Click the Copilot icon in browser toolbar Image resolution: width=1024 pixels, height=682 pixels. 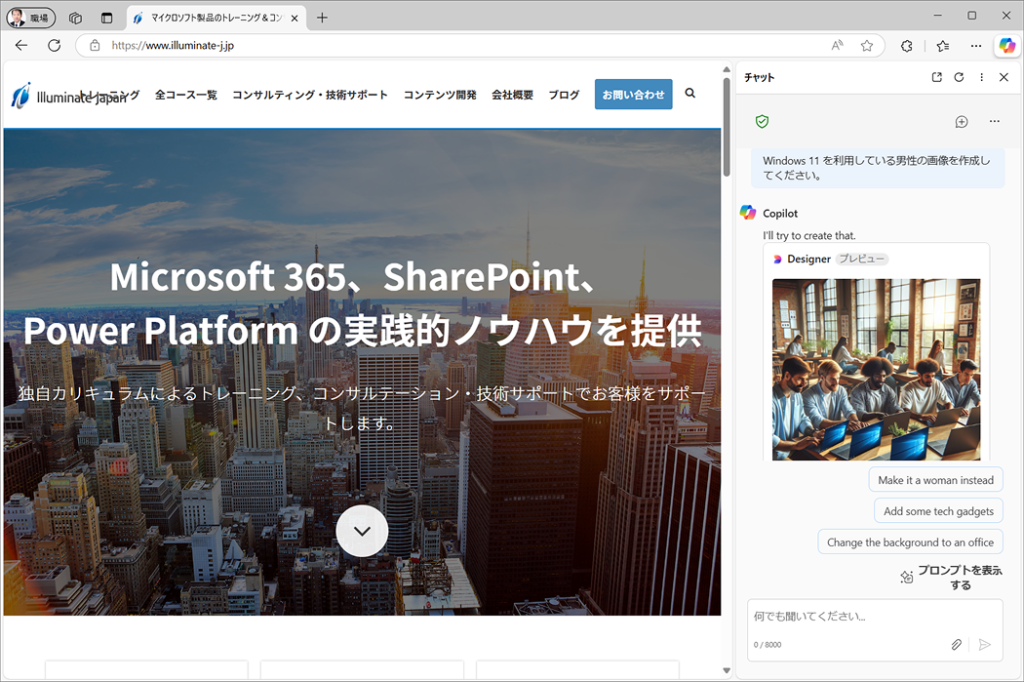click(x=1006, y=45)
